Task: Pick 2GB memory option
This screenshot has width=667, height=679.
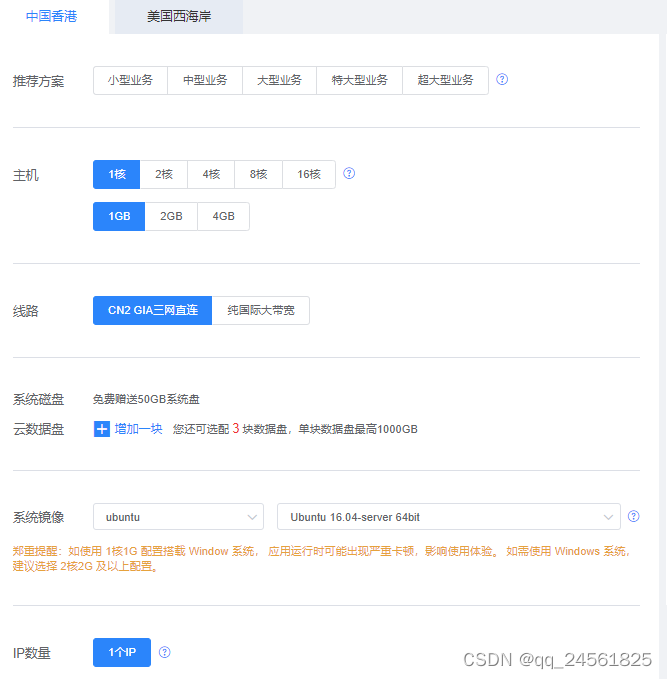Action: click(x=171, y=216)
